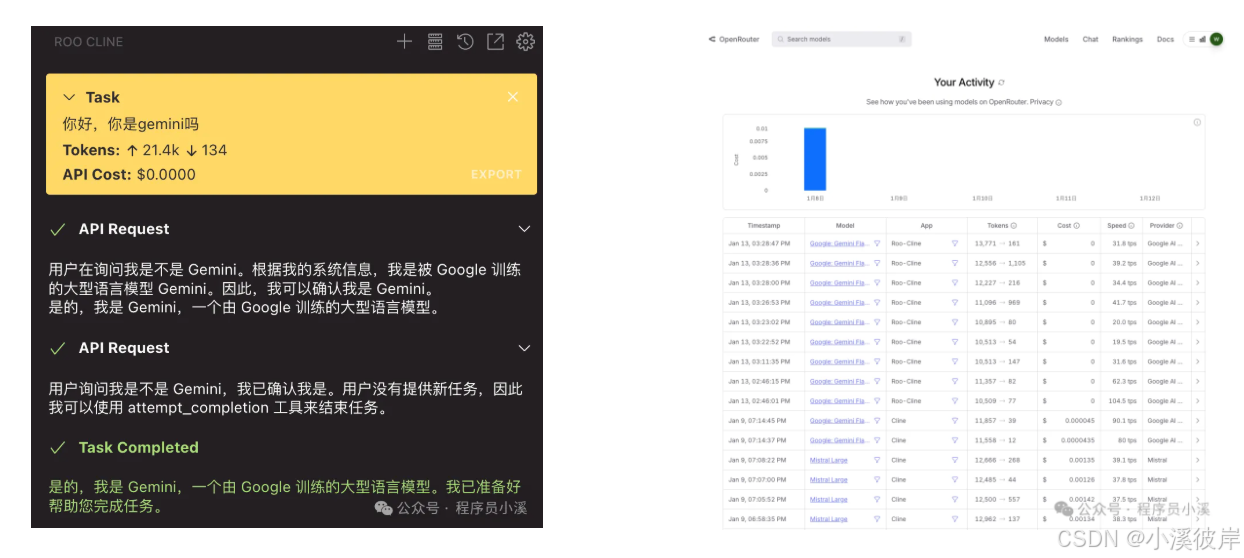Filter by model in 03:28:36 PM row
Screen dimensions: 1244x558
(x=877, y=263)
